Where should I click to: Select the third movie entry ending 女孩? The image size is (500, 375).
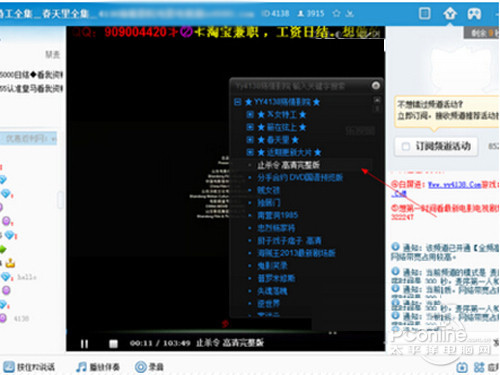[268, 190]
